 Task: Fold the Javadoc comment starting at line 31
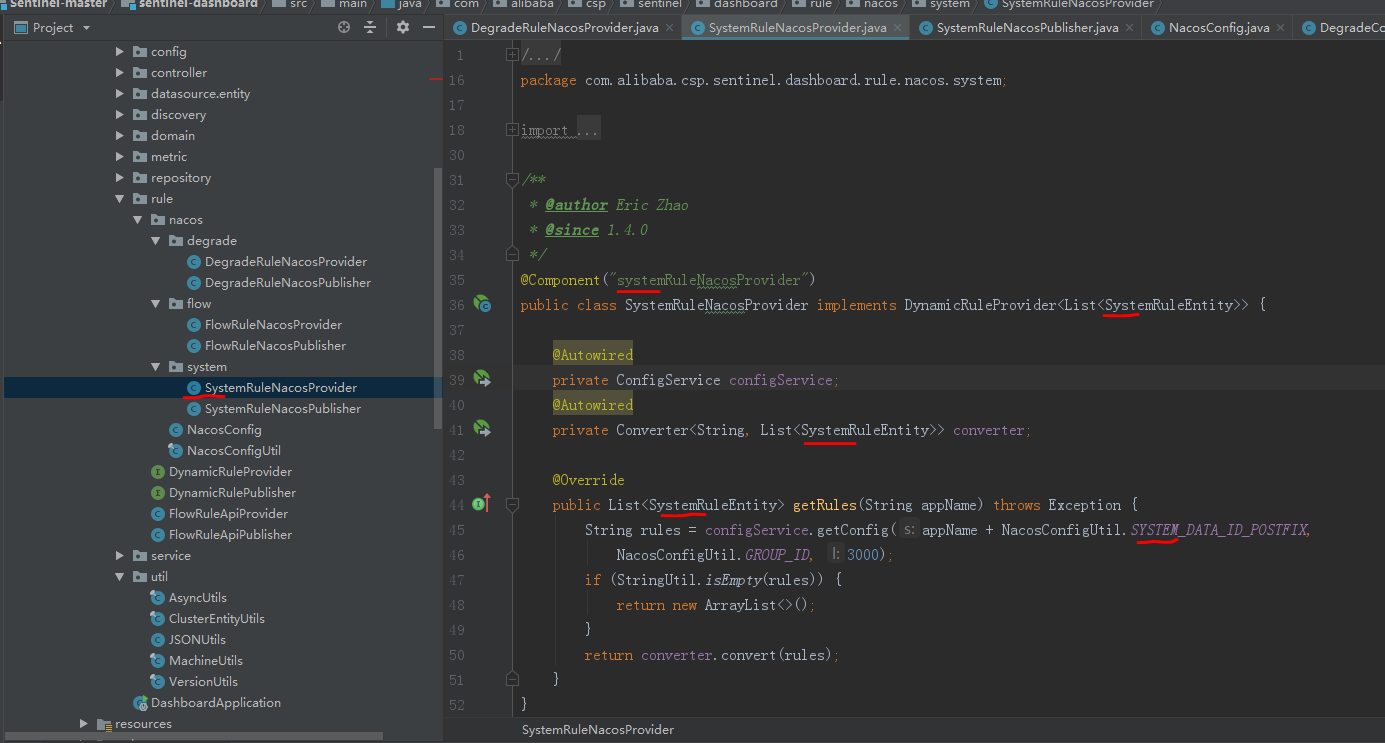click(x=512, y=180)
